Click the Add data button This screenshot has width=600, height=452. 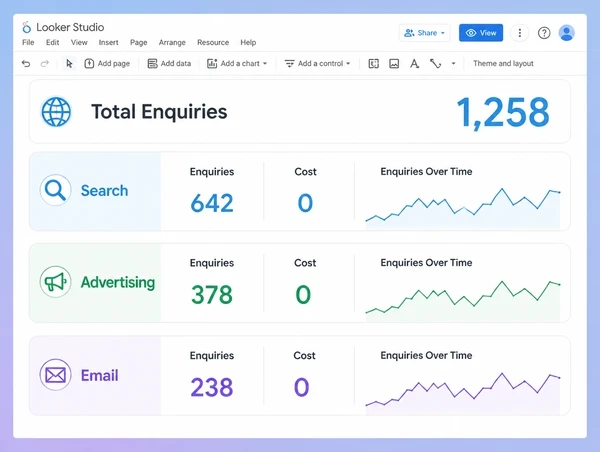[169, 64]
